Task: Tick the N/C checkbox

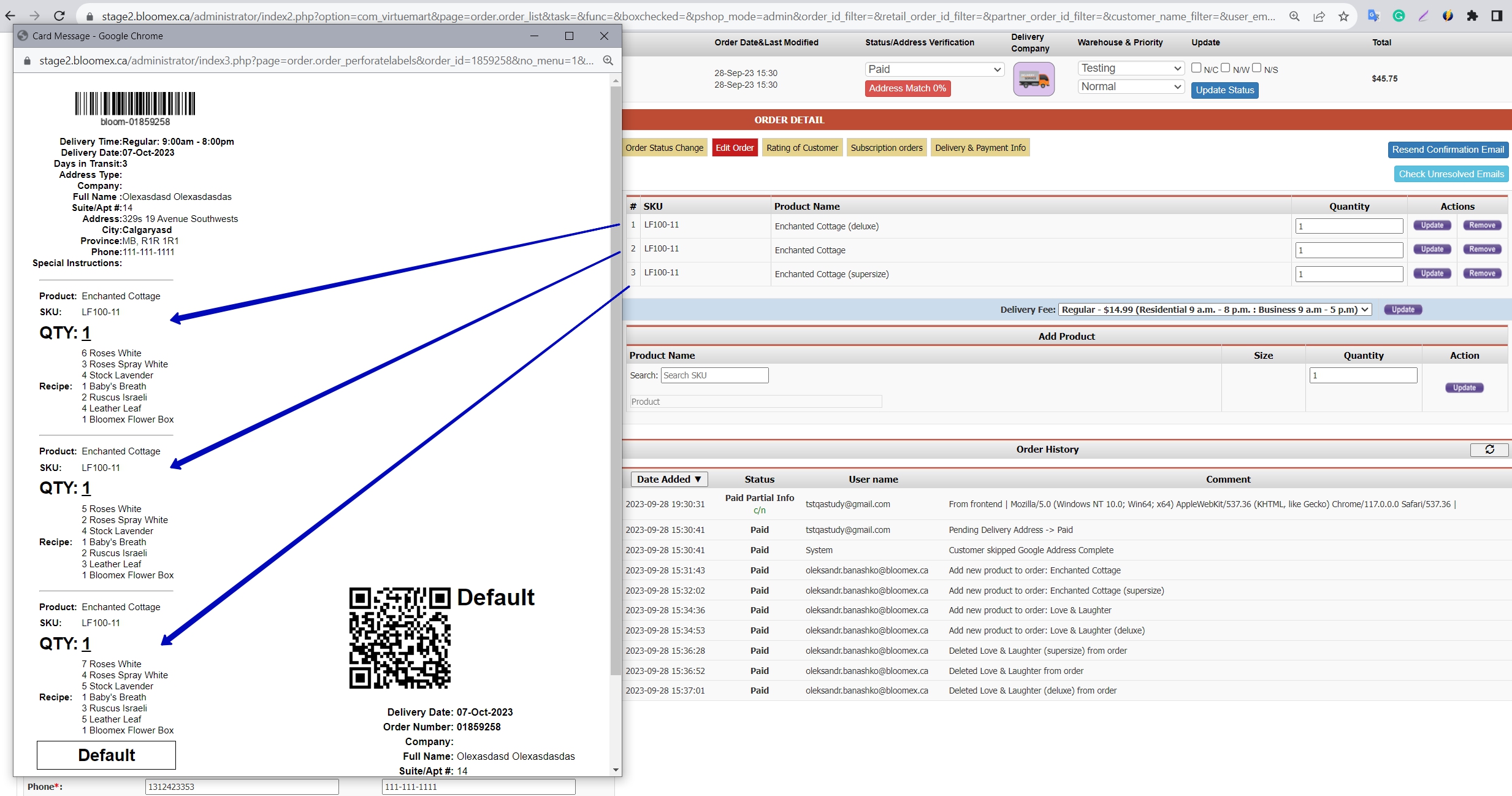Action: point(1196,68)
